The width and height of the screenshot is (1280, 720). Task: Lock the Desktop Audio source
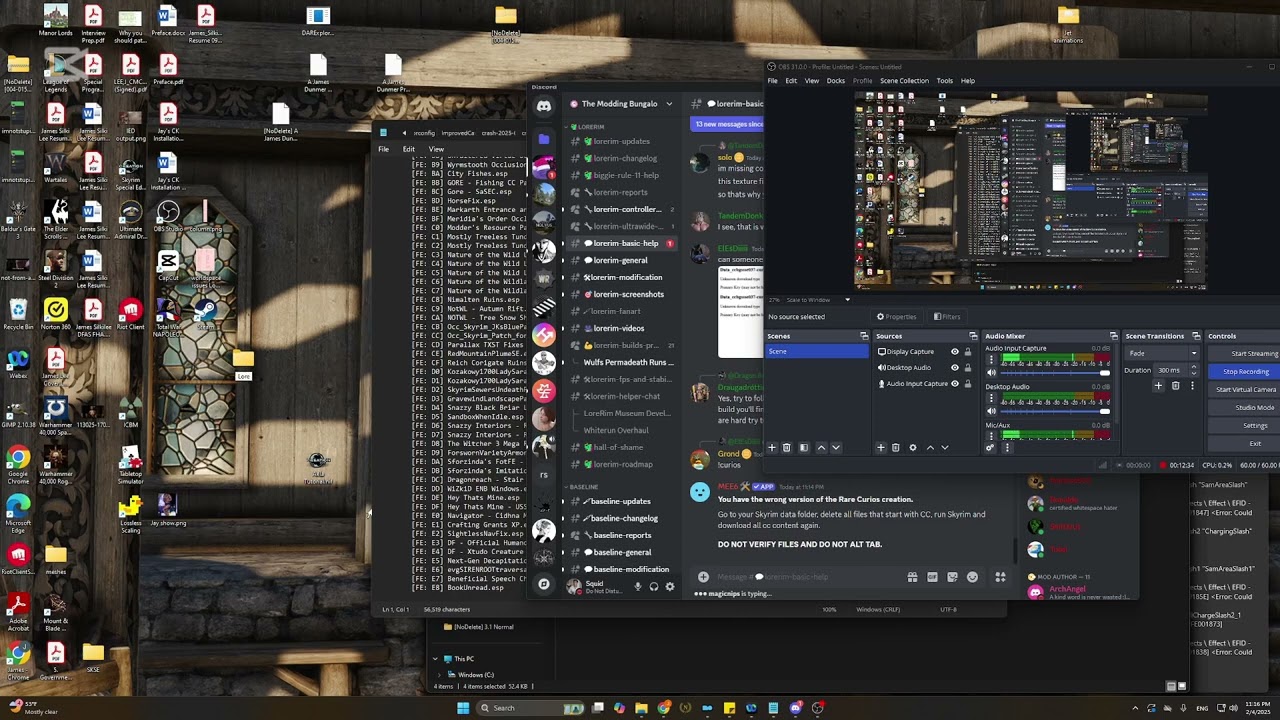coord(968,367)
